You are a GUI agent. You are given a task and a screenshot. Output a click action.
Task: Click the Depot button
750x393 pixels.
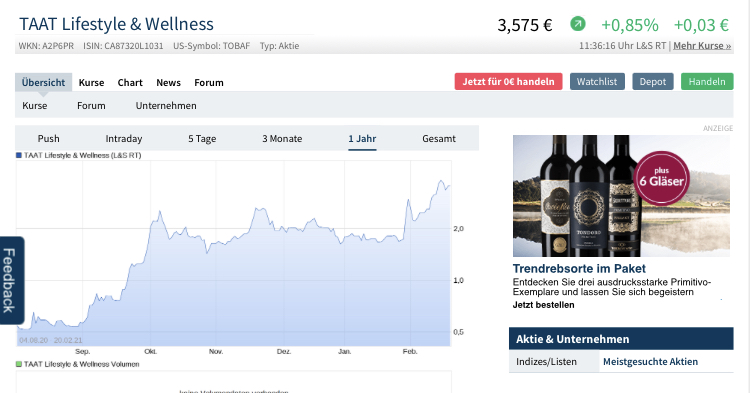point(653,81)
